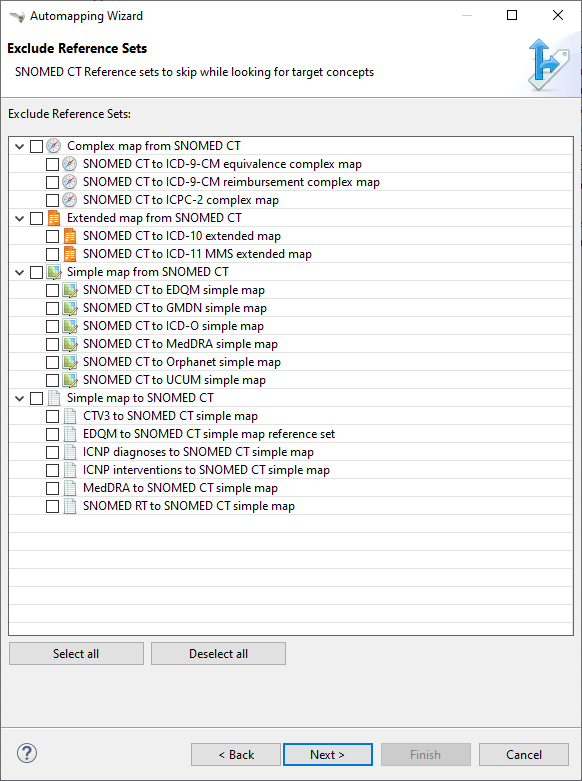Collapse the Simple map to SNOMED CT group
The height and width of the screenshot is (781, 582).
[19, 398]
